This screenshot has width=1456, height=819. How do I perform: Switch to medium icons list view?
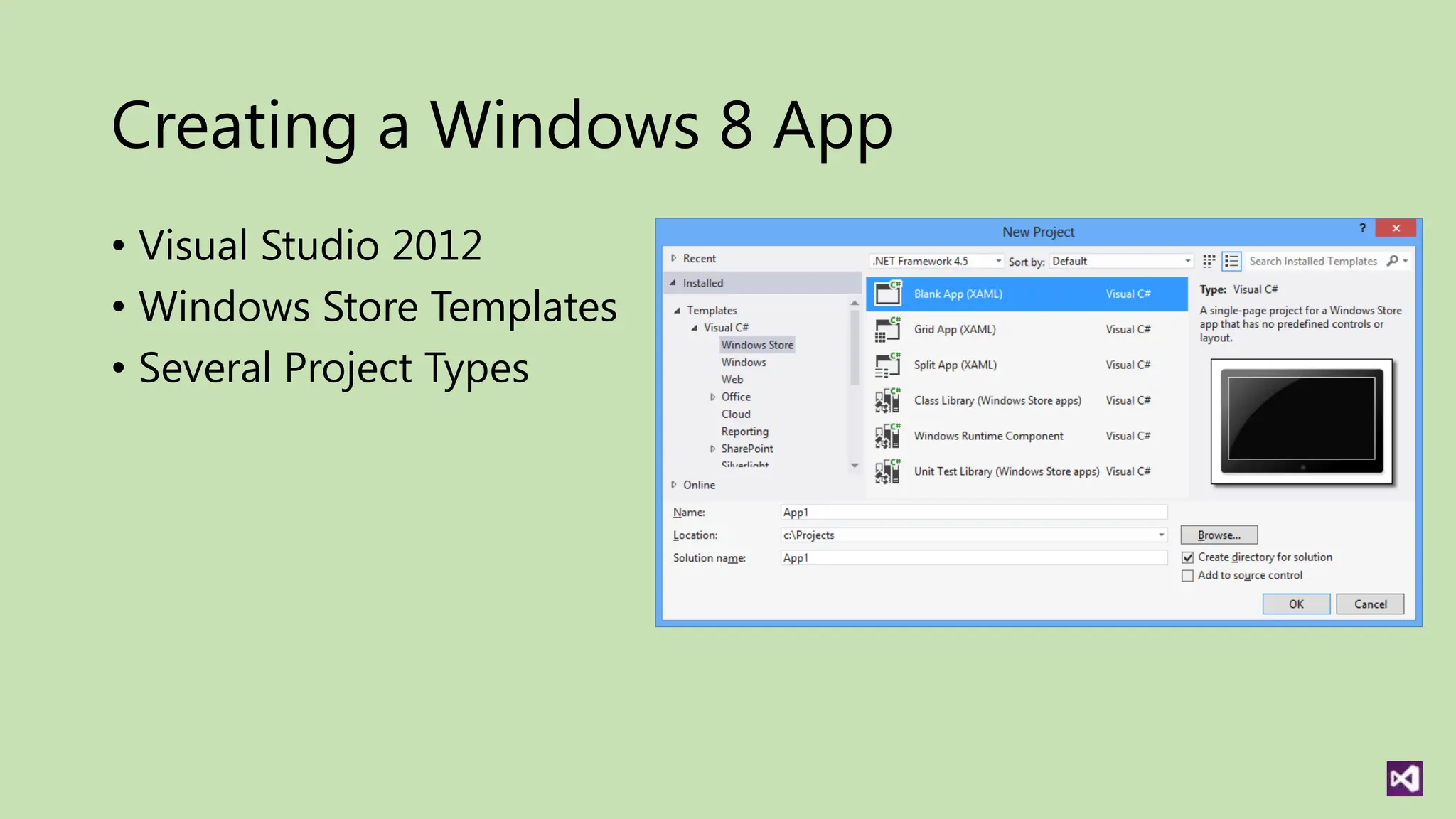coord(1231,261)
